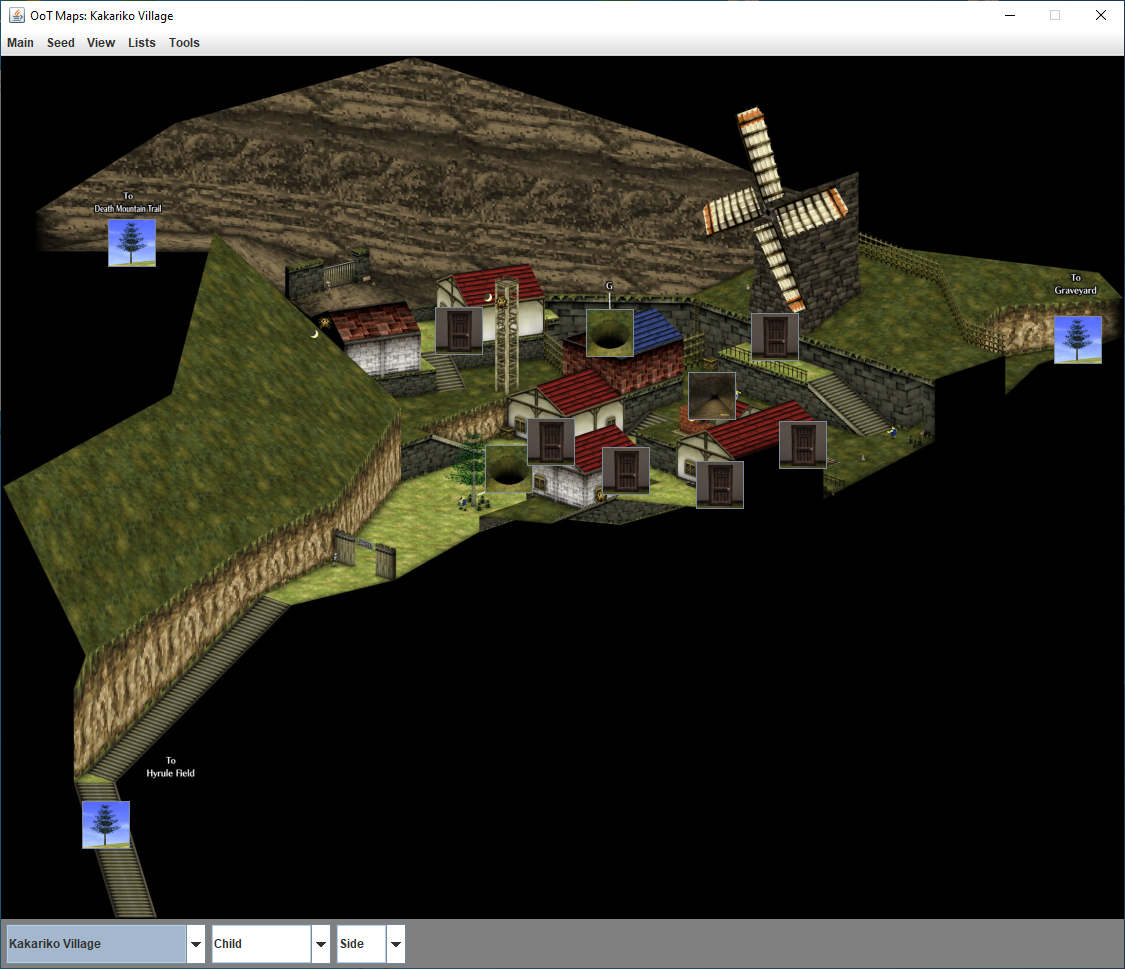Click the moon icon on upper red-roof house
Image resolution: width=1125 pixels, height=969 pixels.
point(489,297)
